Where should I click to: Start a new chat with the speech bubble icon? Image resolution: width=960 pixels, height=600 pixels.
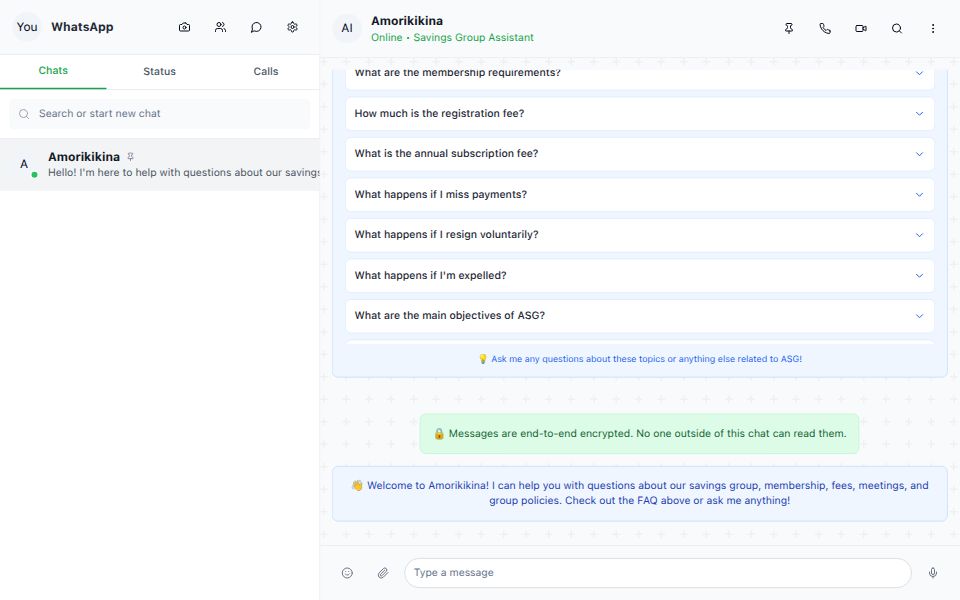pyautogui.click(x=256, y=27)
